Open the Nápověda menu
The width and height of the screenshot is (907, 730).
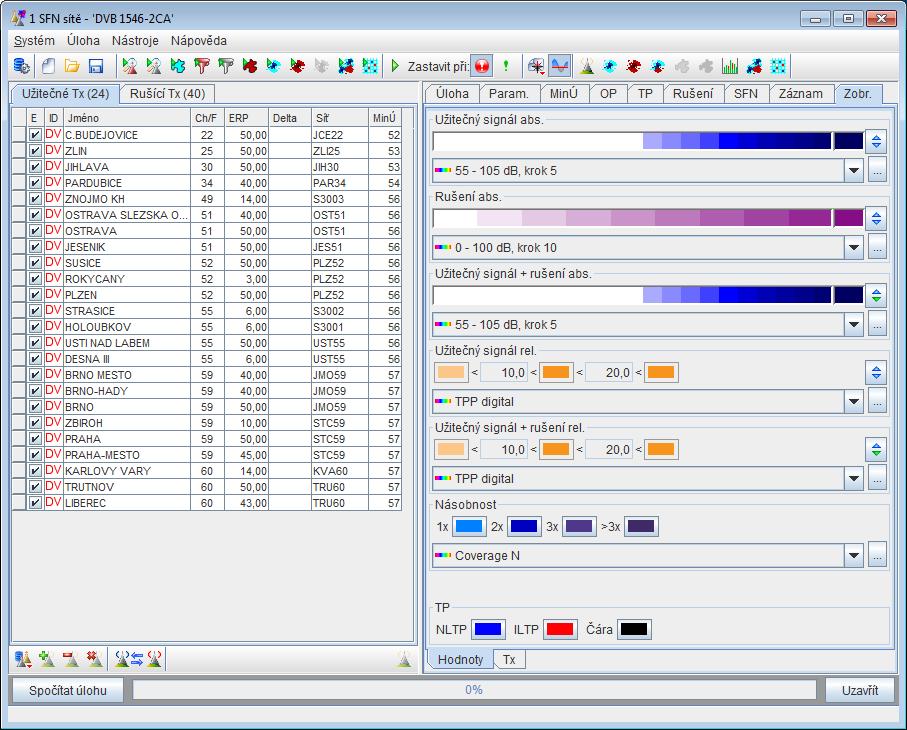[198, 40]
